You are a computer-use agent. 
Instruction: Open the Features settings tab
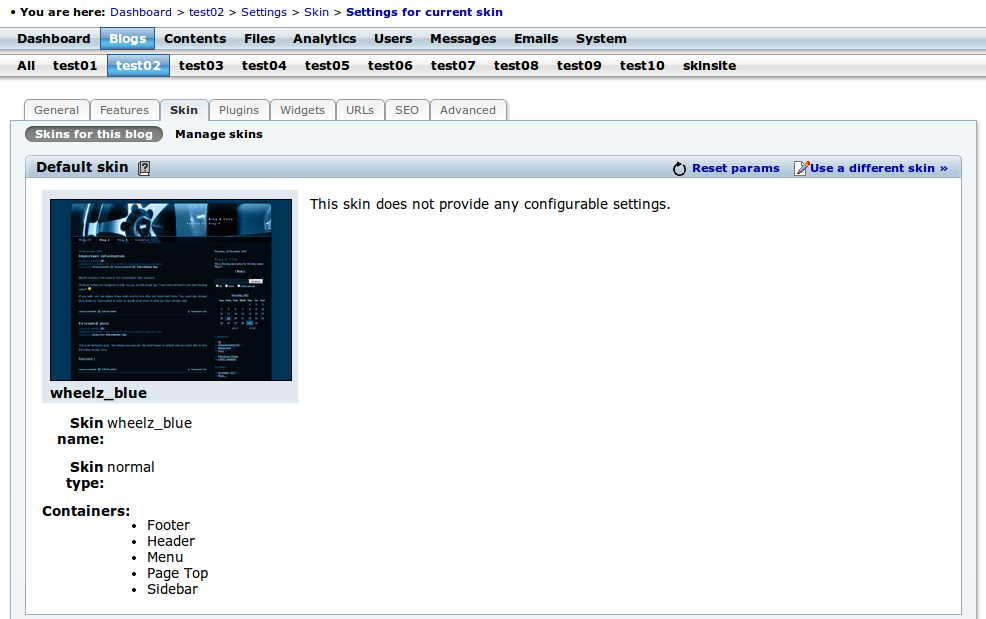coord(125,110)
